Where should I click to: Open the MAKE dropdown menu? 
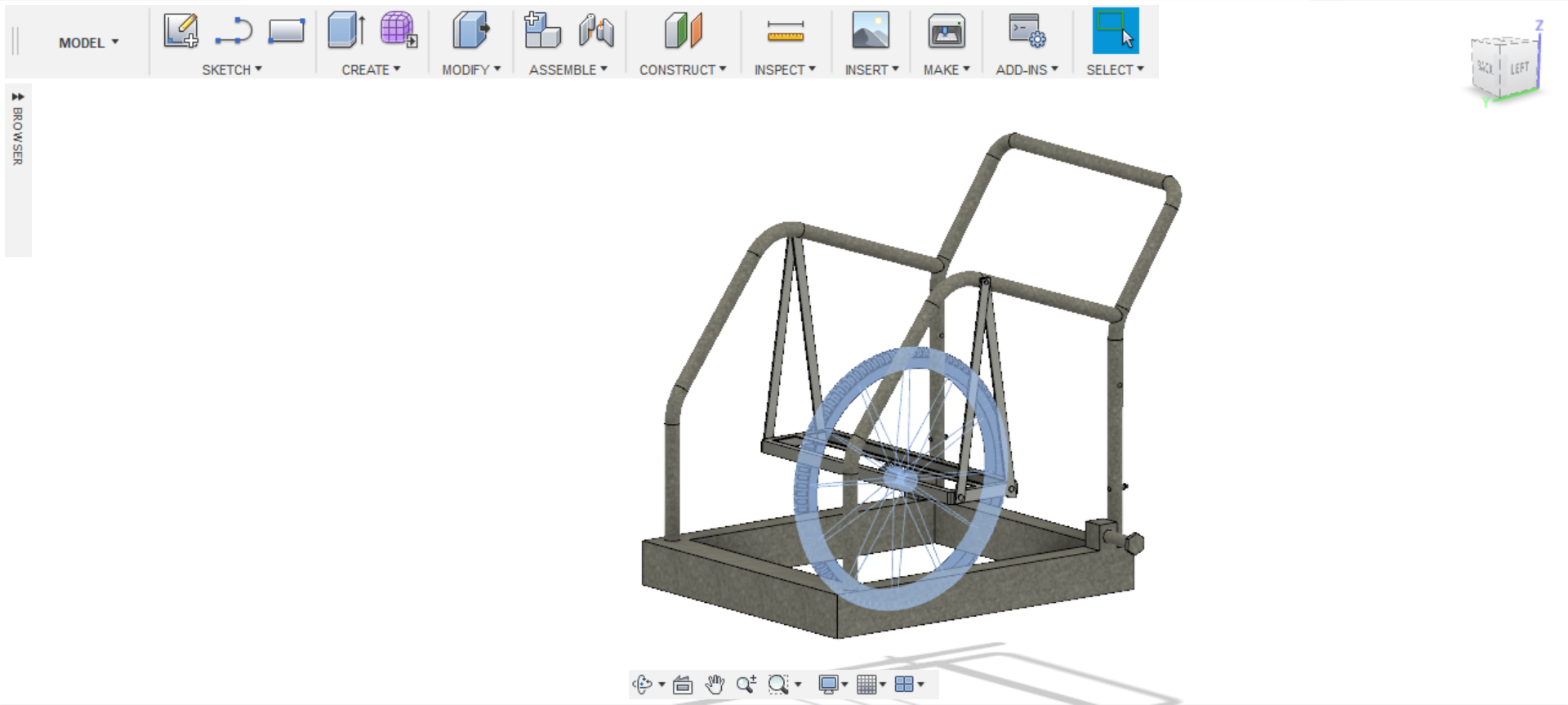pos(947,70)
